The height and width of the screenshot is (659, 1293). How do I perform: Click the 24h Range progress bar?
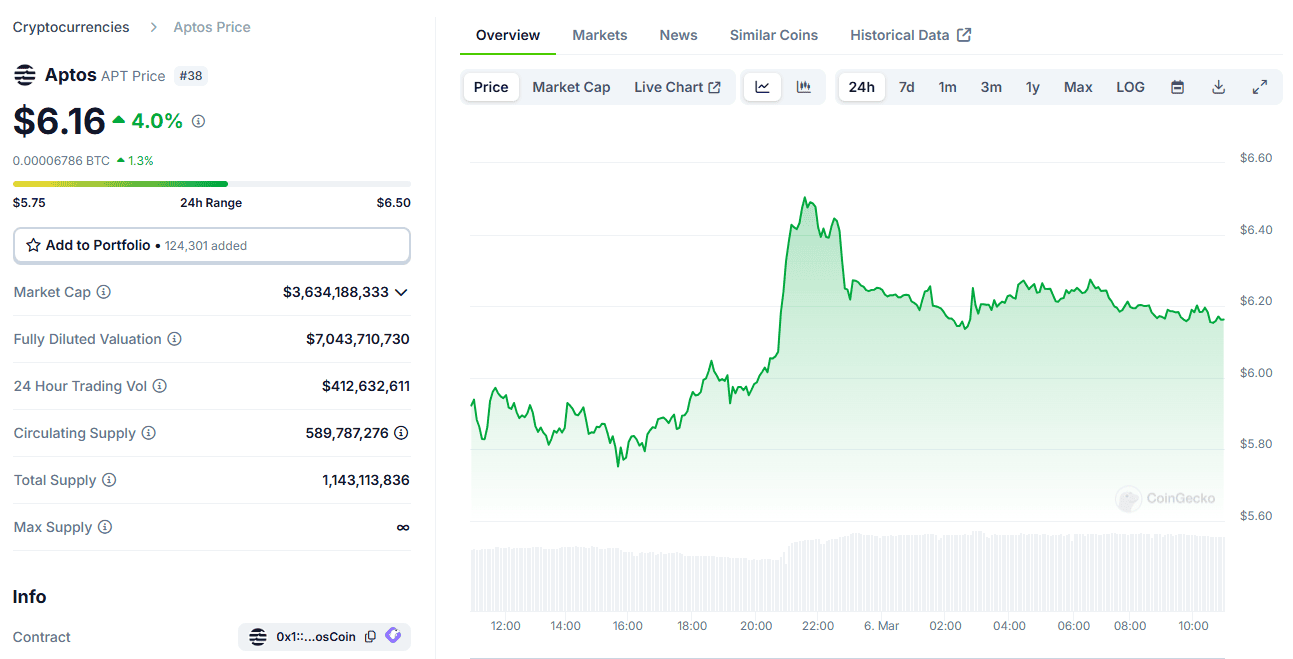tap(212, 184)
